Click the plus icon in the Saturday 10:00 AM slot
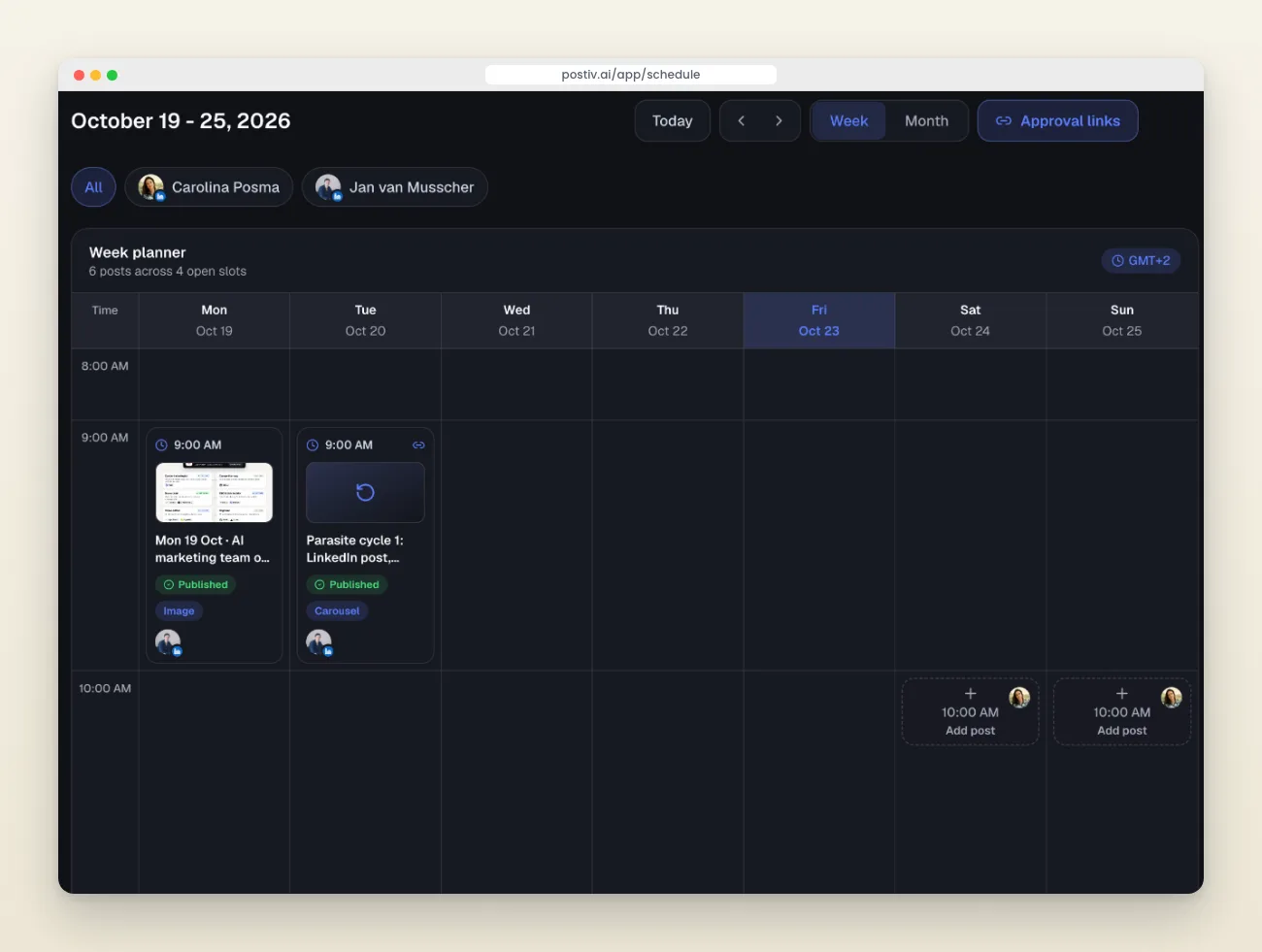The width and height of the screenshot is (1262, 952). click(x=970, y=693)
